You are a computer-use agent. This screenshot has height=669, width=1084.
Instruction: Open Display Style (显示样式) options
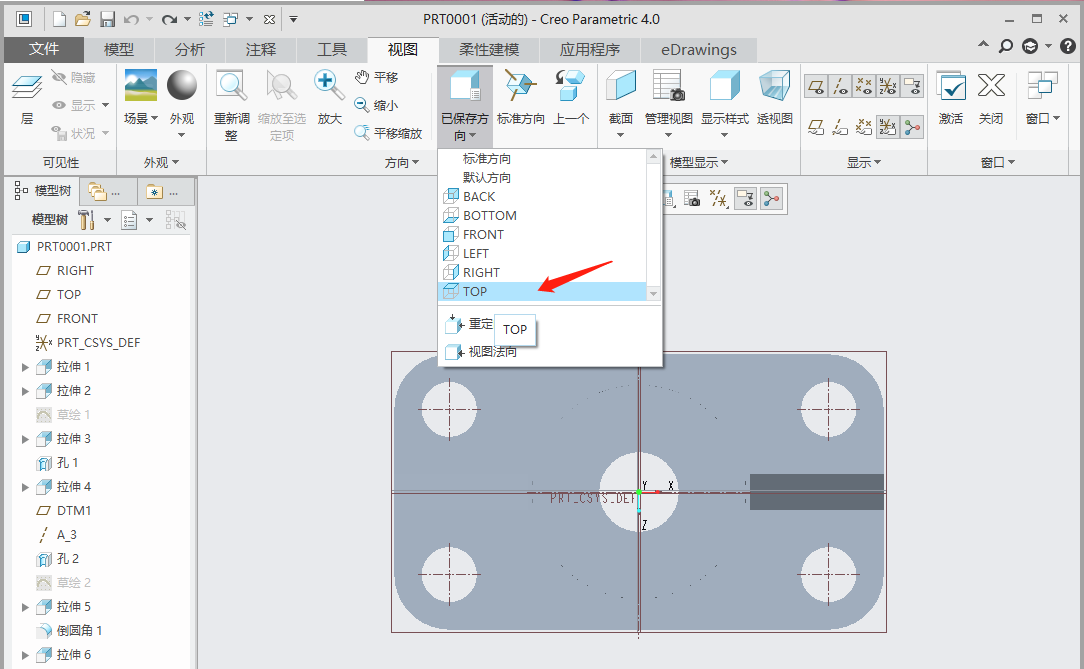[725, 104]
